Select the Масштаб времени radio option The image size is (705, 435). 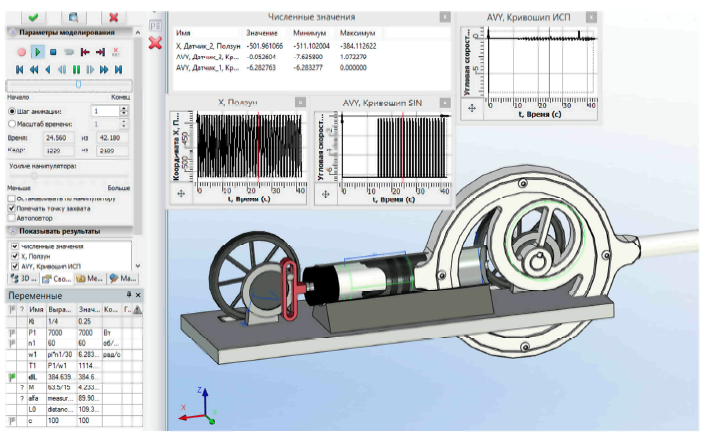tap(12, 123)
